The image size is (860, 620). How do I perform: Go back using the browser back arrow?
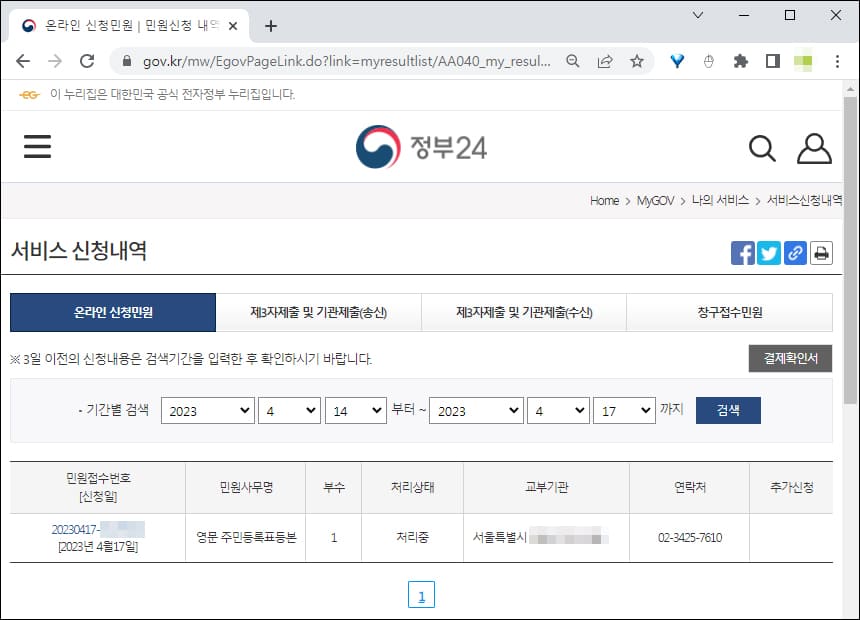pyautogui.click(x=23, y=60)
